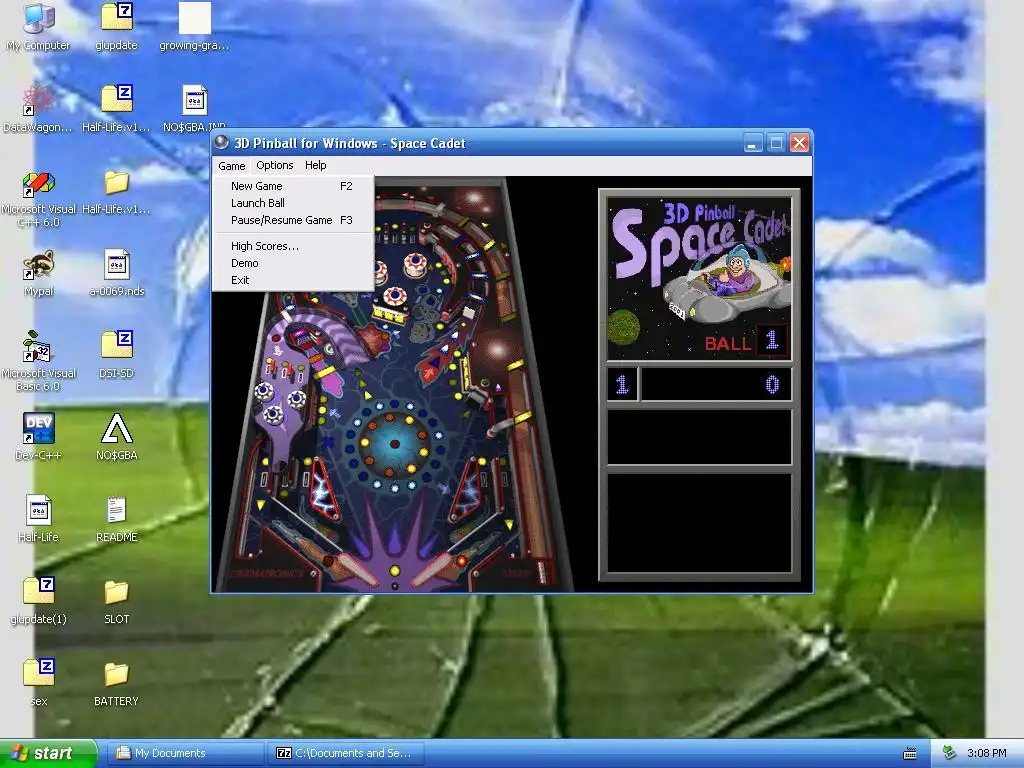This screenshot has height=768, width=1024.
Task: Switch to C:\Documents and Se... taskbar button
Action: (x=345, y=753)
